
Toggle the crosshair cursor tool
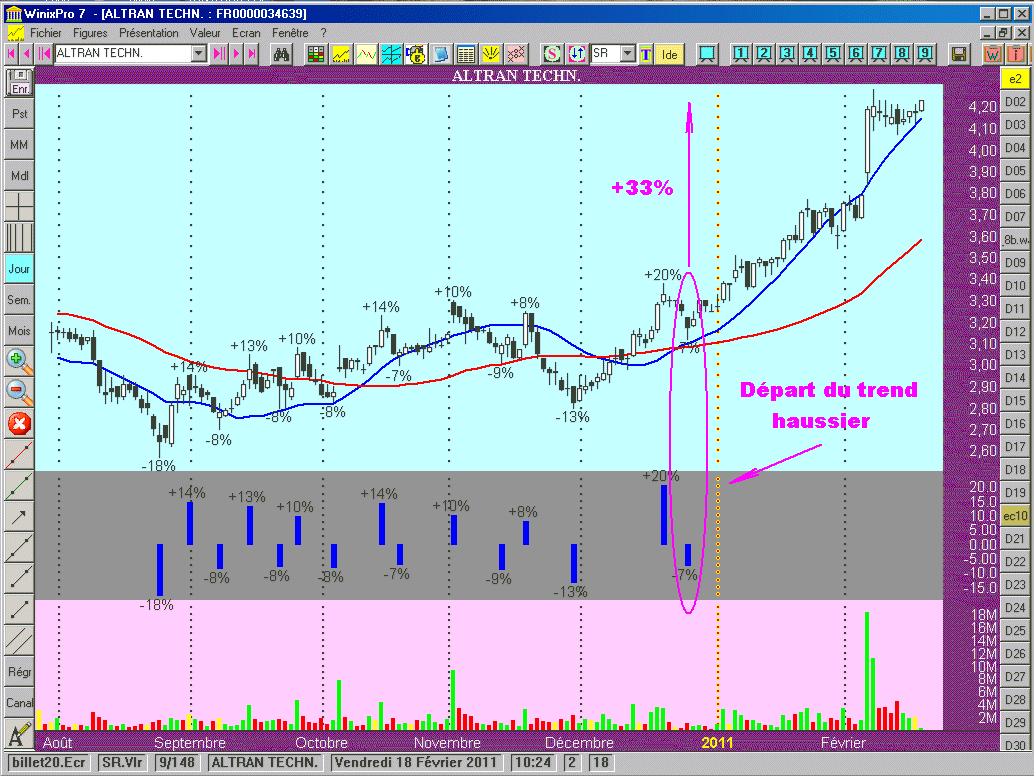click(x=18, y=206)
